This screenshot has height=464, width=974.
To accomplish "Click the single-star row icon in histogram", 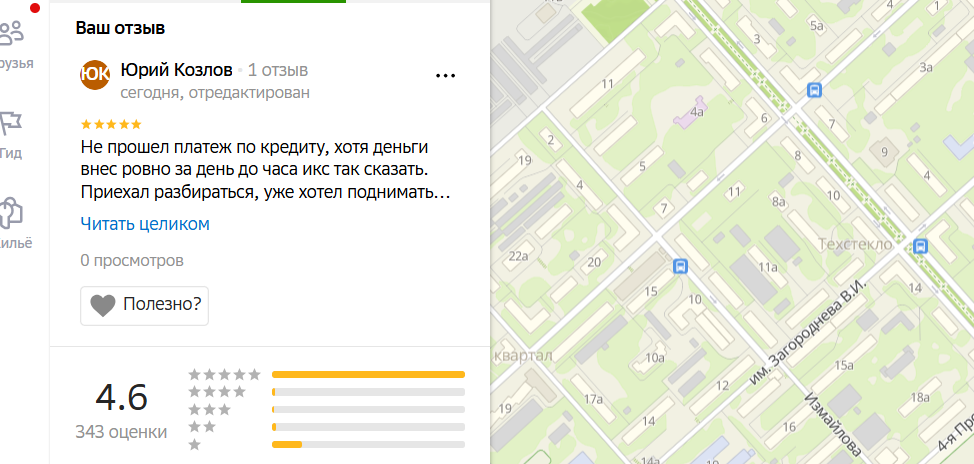I will click(x=195, y=445).
